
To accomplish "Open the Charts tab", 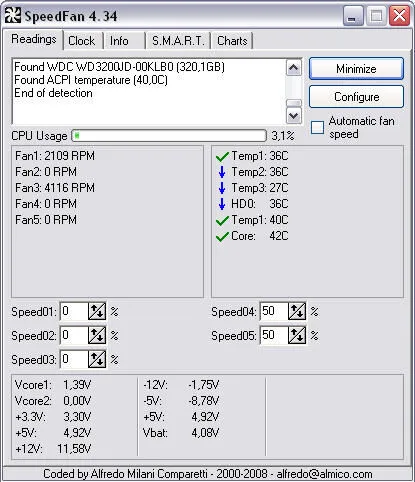I will coord(232,41).
